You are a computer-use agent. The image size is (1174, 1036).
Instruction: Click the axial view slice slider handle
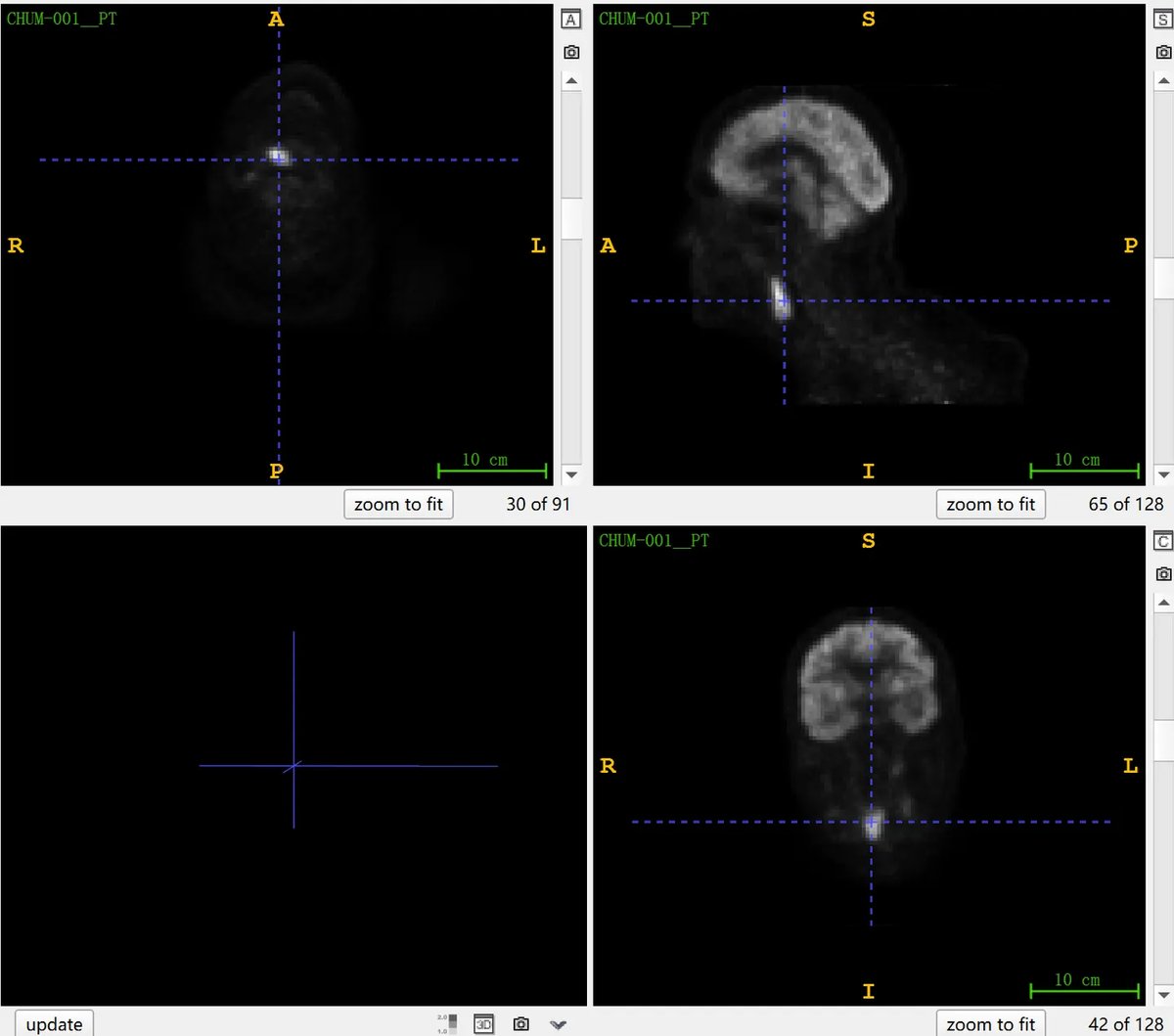point(571,218)
